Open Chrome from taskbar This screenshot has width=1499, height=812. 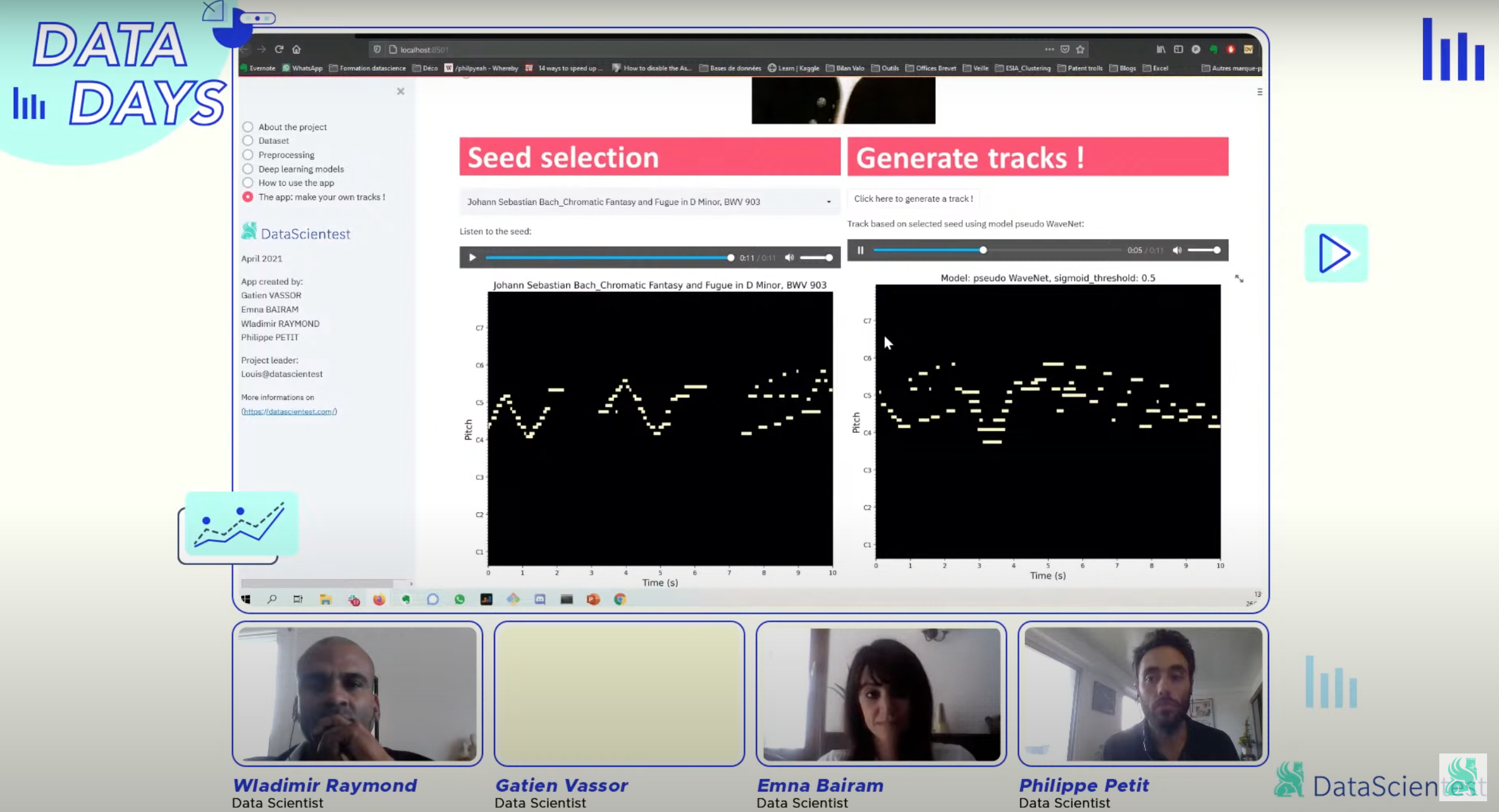coord(620,599)
